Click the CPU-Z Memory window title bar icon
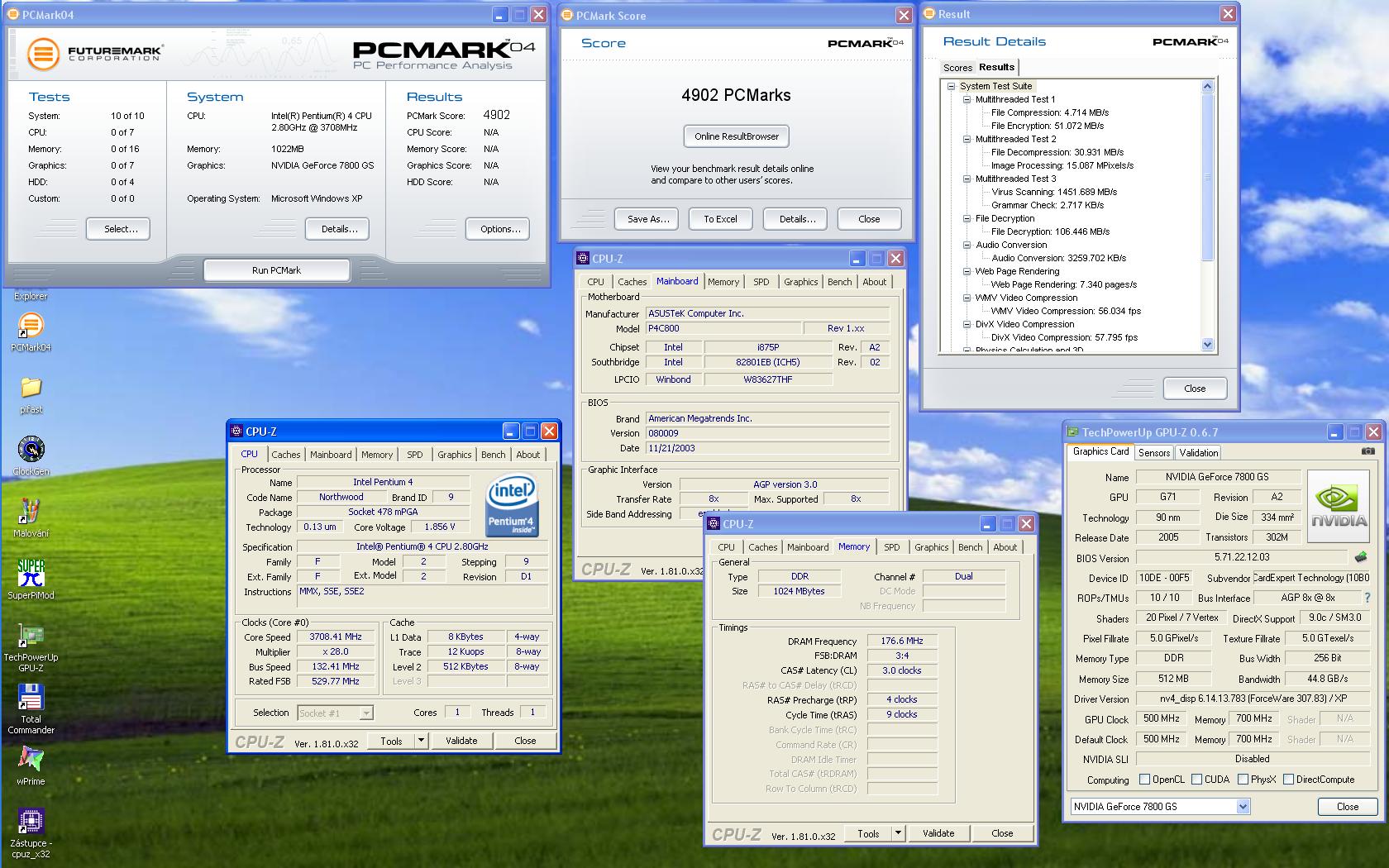The width and height of the screenshot is (1389, 868). (714, 523)
